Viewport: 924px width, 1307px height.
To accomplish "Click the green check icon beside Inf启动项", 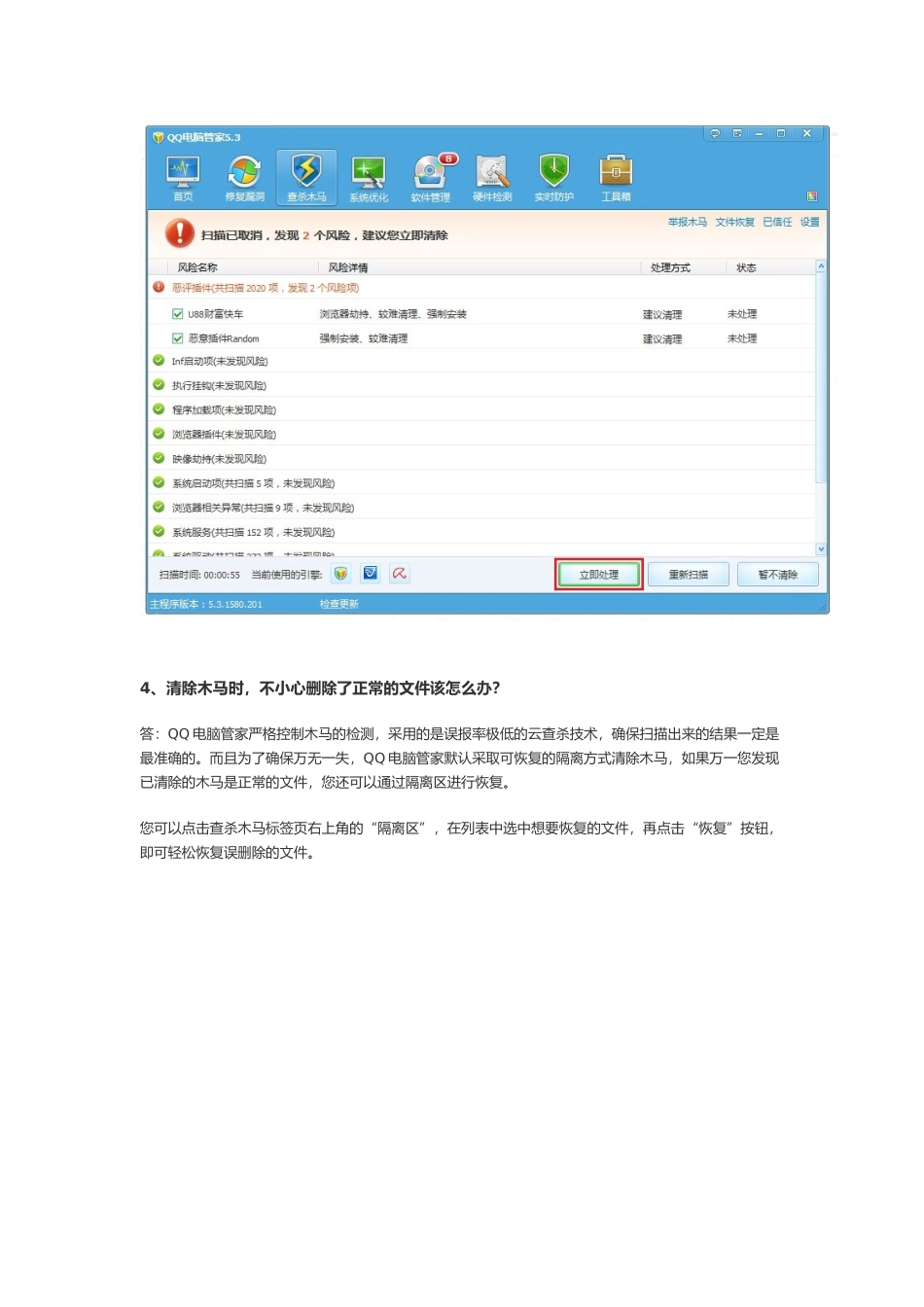I will (159, 360).
